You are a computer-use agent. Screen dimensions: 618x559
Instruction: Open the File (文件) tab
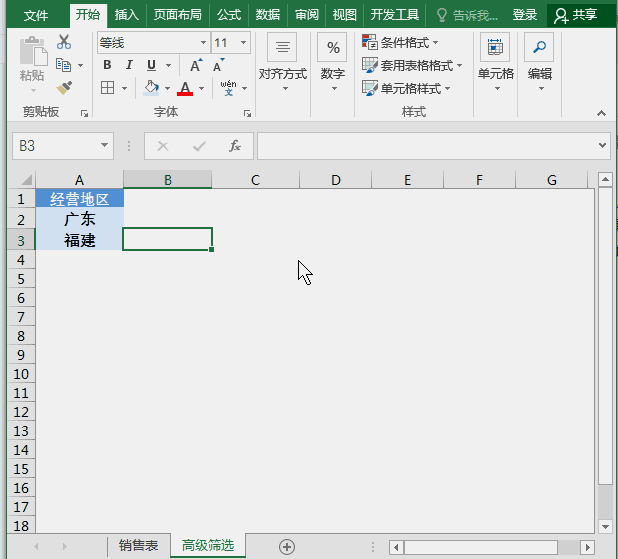pyautogui.click(x=35, y=15)
